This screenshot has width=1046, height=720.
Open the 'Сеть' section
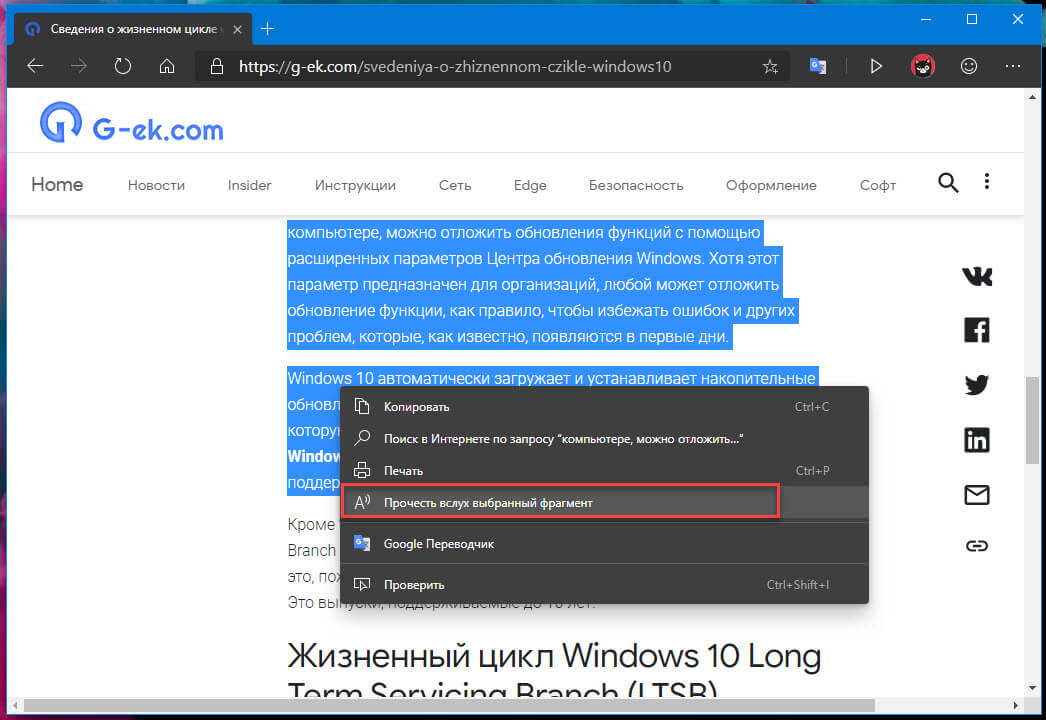(x=455, y=186)
